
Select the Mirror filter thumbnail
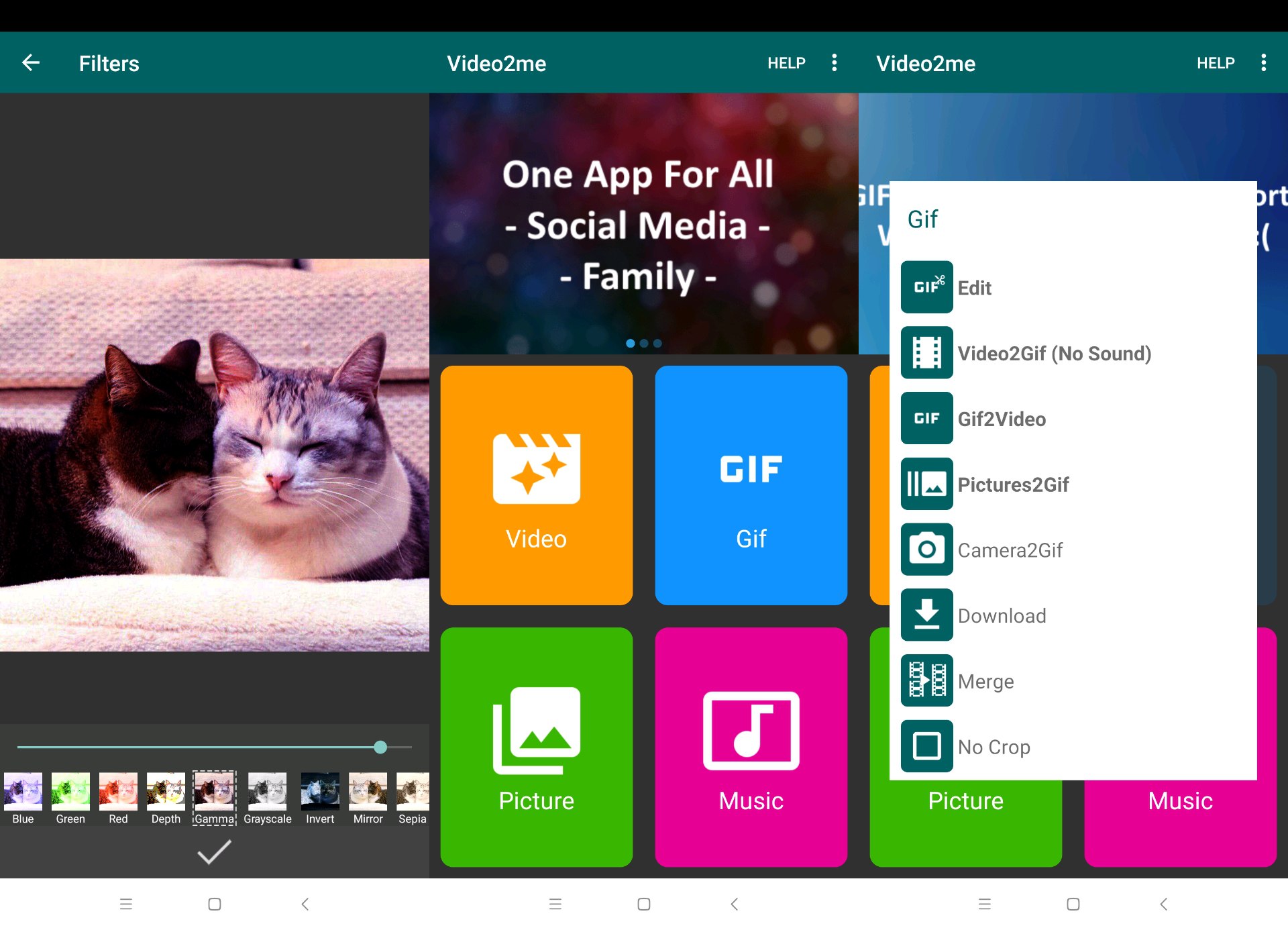click(368, 798)
